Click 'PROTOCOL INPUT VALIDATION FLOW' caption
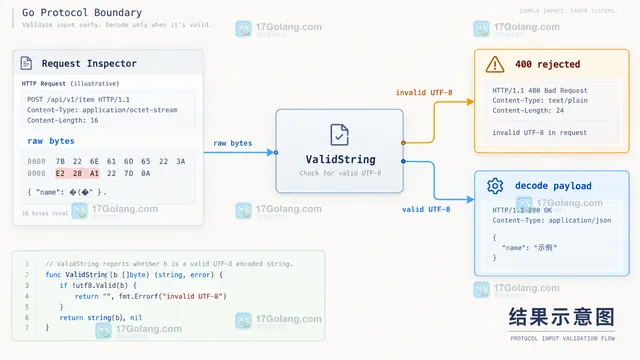Image resolution: width=640 pixels, height=360 pixels. click(x=562, y=338)
